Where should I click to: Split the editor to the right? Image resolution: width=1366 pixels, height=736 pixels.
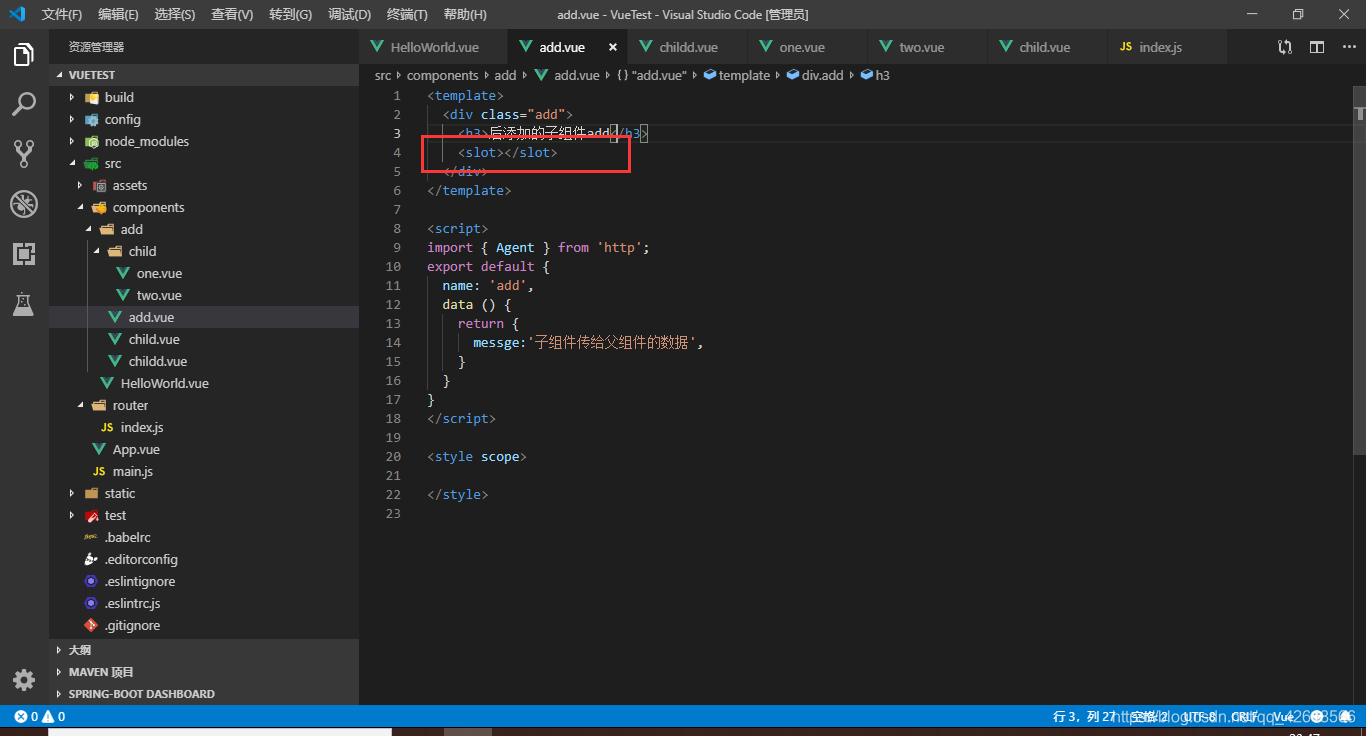(x=1317, y=47)
